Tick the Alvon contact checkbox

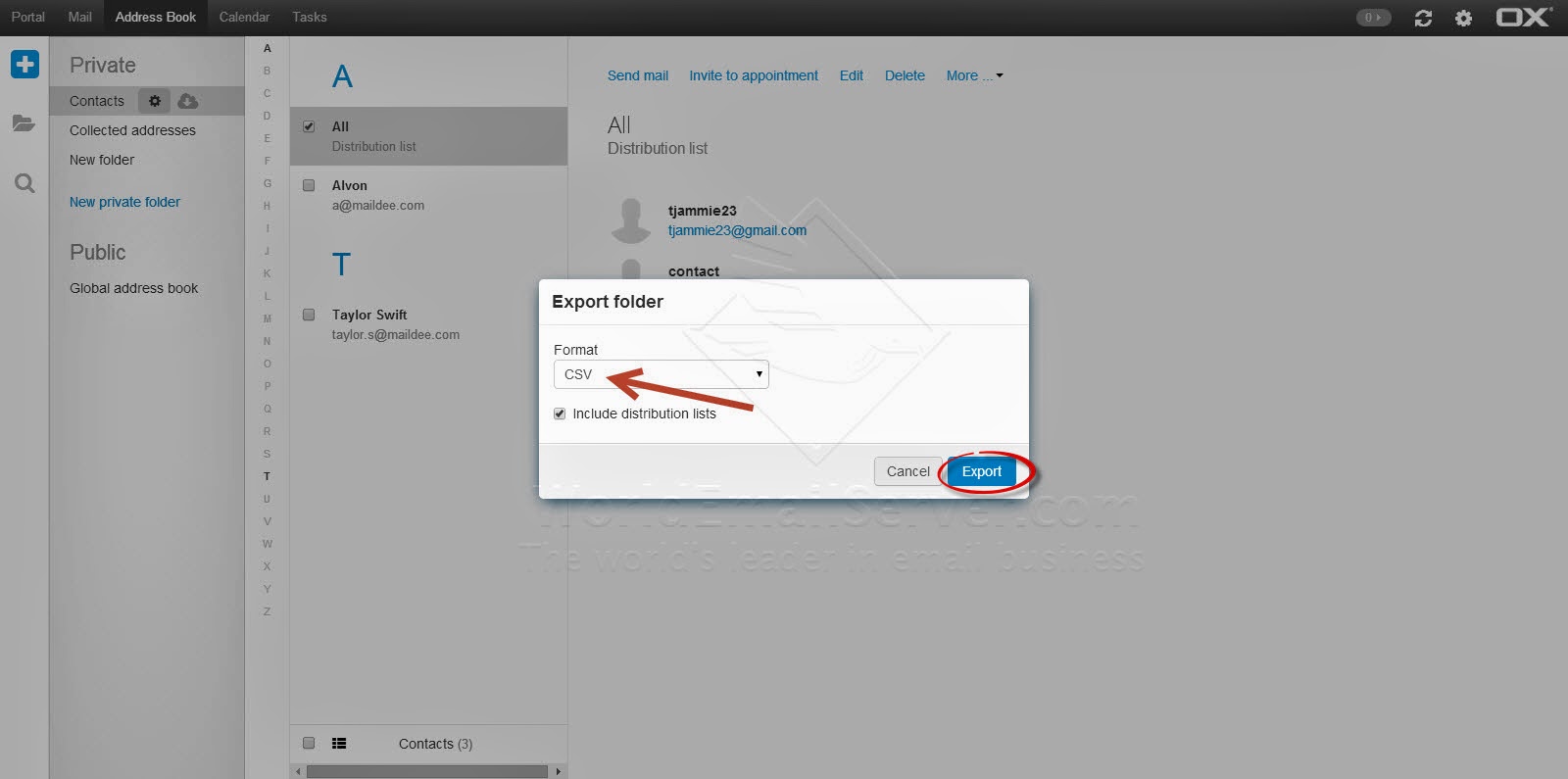click(309, 185)
